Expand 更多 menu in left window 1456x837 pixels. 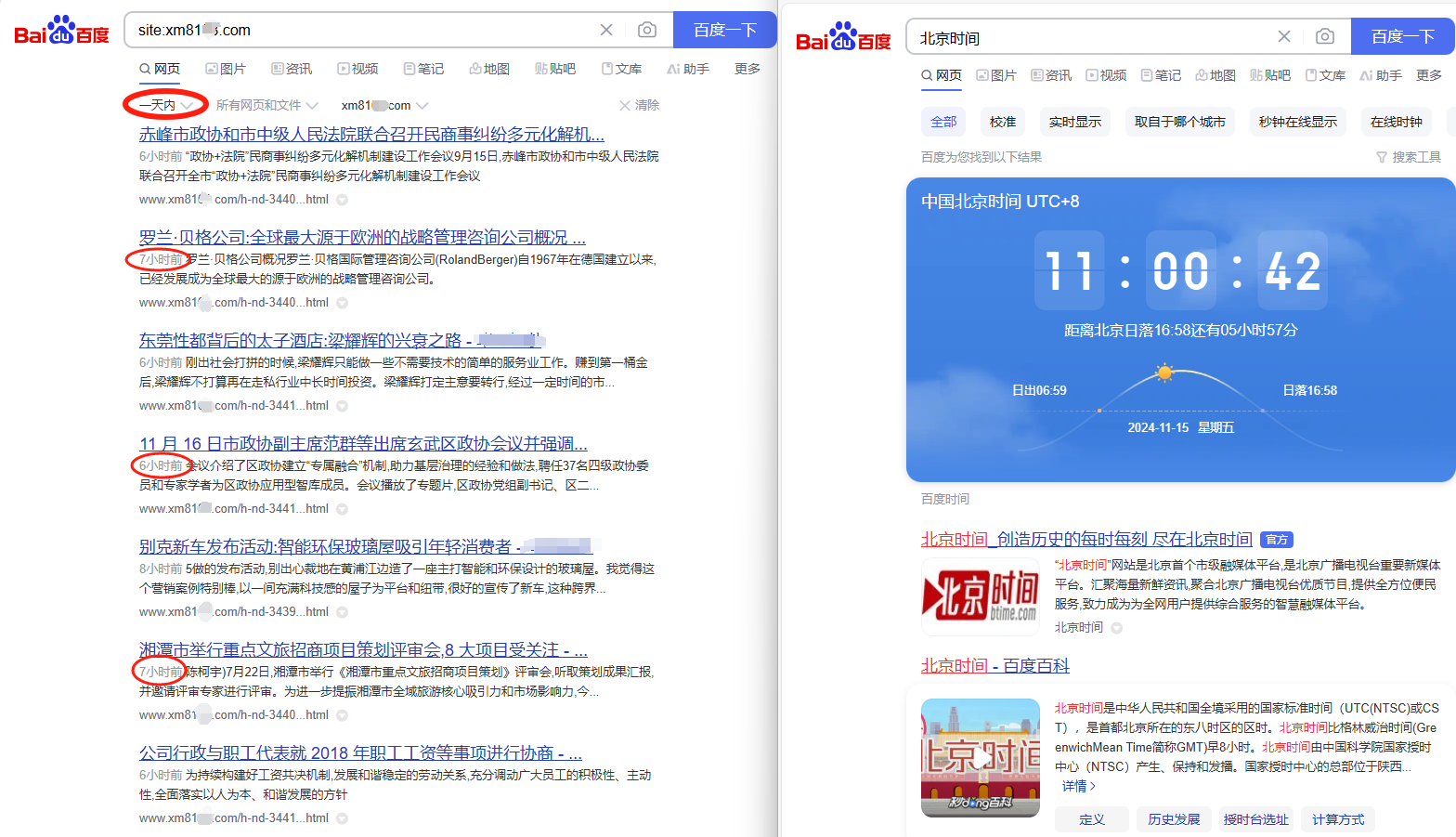747,69
